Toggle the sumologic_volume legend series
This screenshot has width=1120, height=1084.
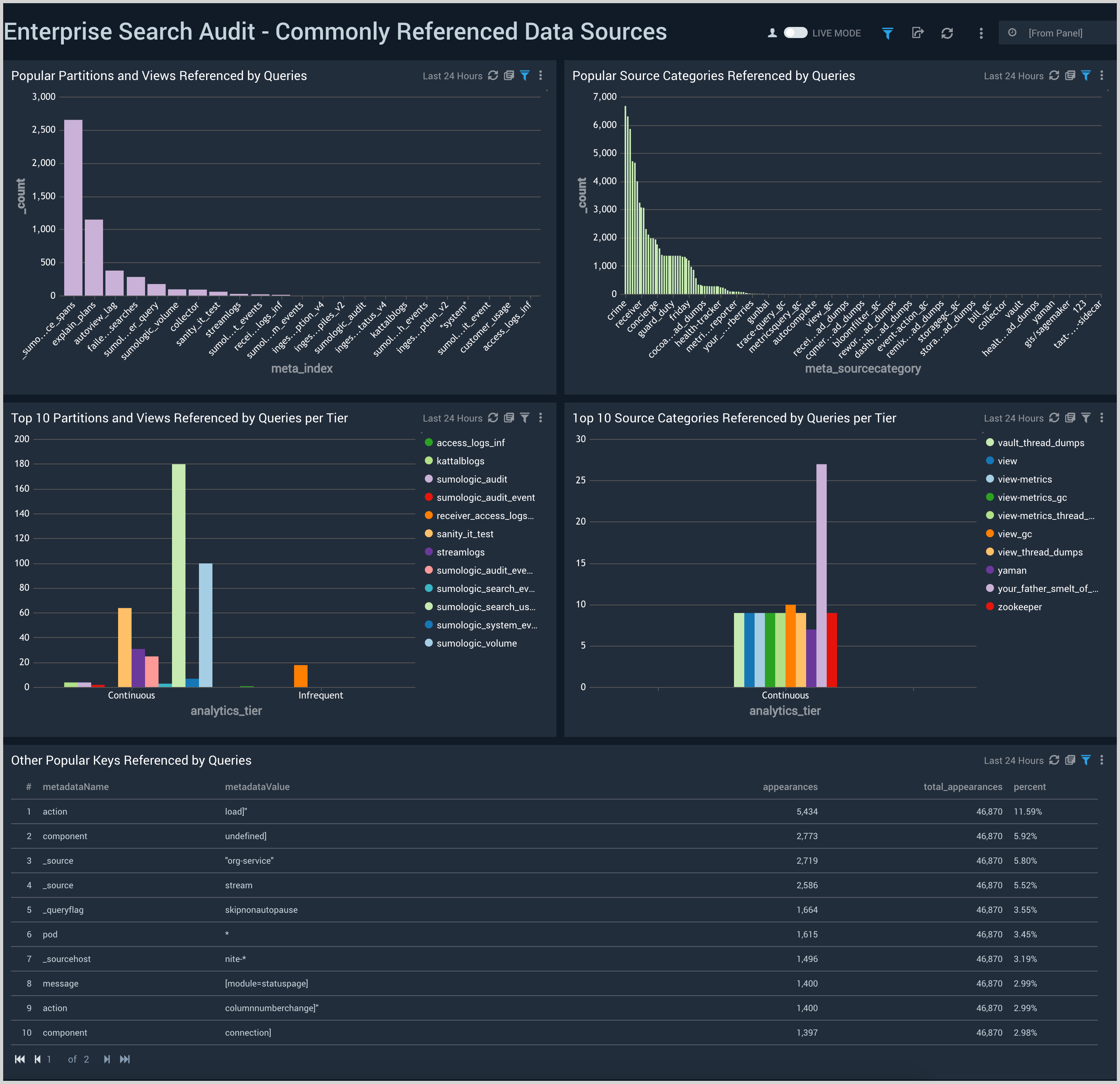click(x=476, y=643)
